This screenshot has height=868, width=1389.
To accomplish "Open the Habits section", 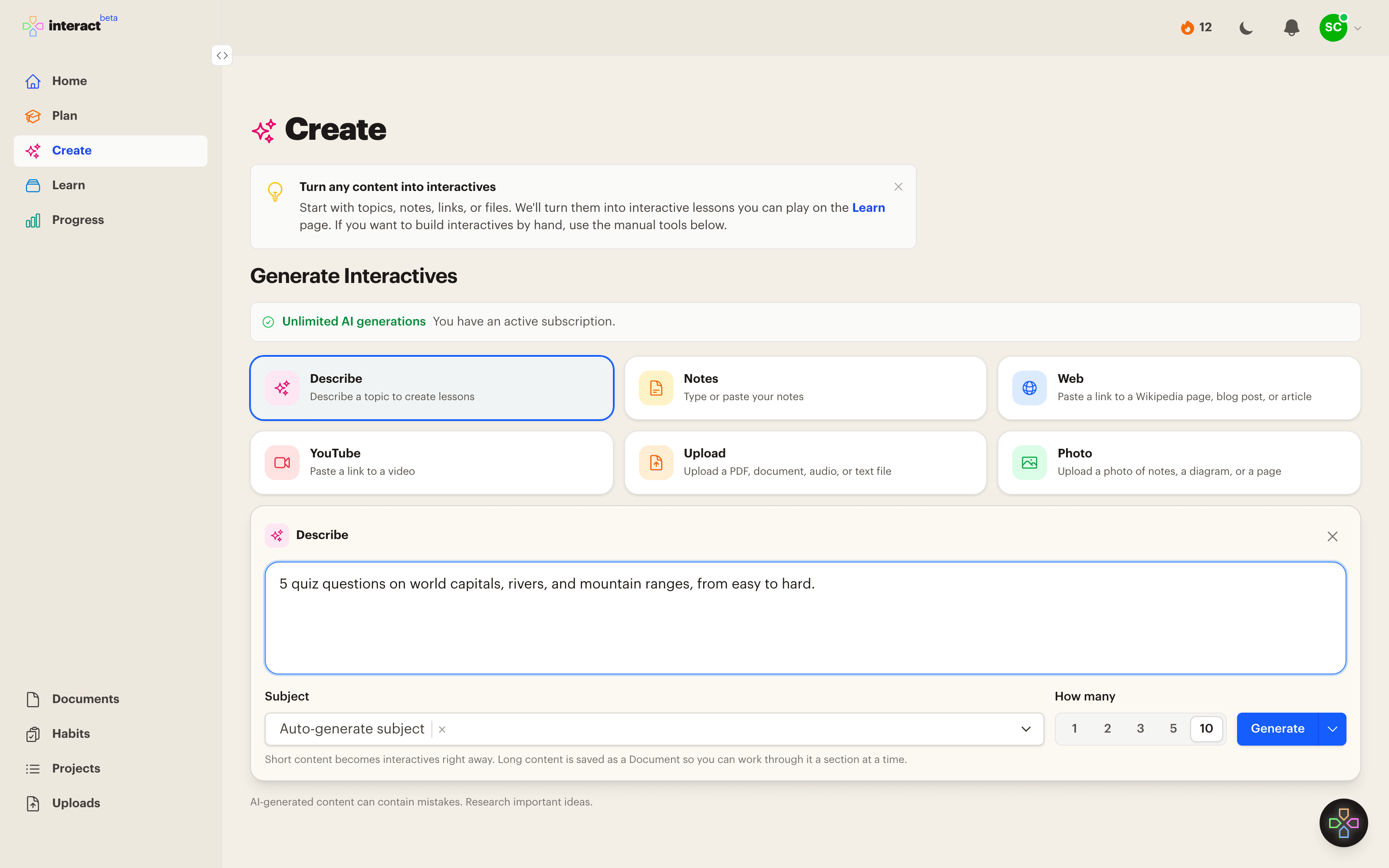I will click(x=111, y=734).
